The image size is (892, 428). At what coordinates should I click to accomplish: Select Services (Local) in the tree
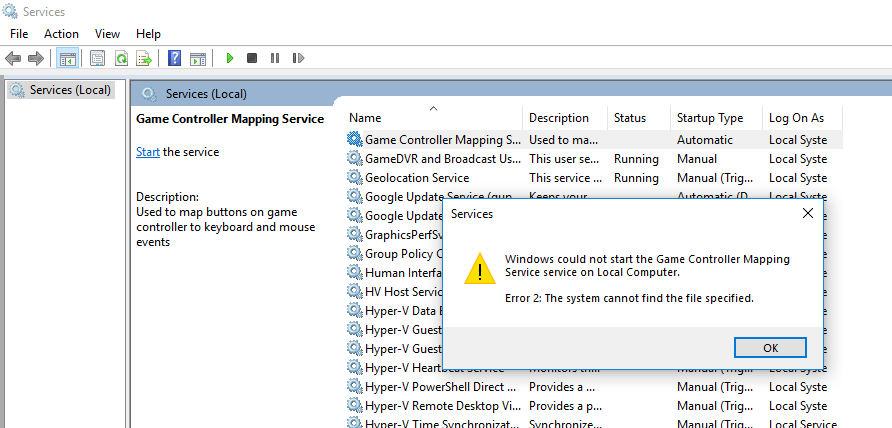coord(70,90)
